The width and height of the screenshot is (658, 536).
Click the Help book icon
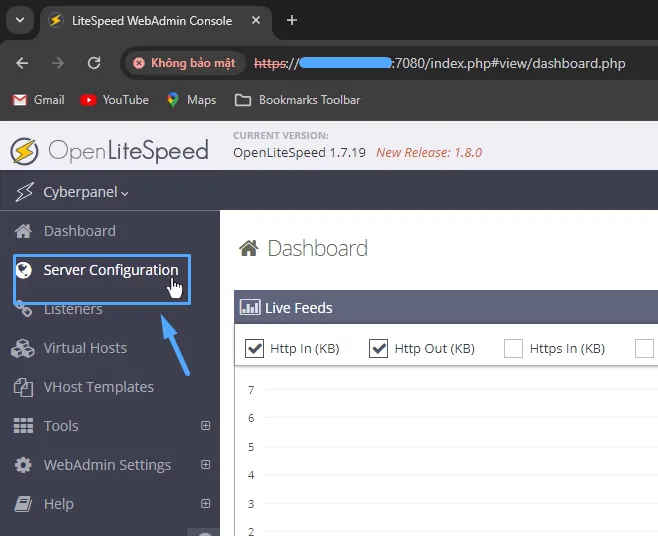(x=23, y=504)
